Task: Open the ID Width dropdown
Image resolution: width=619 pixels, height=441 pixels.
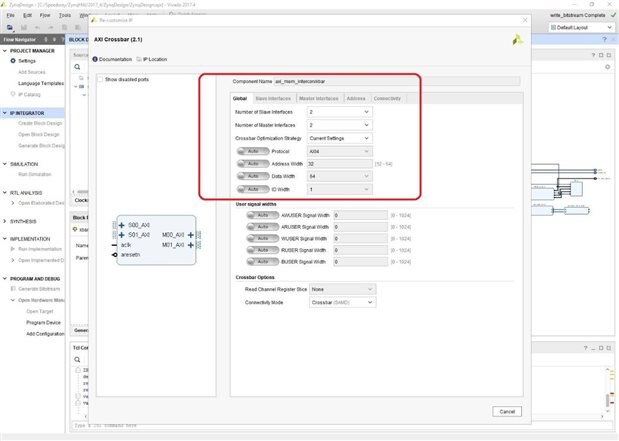Action: coord(340,189)
